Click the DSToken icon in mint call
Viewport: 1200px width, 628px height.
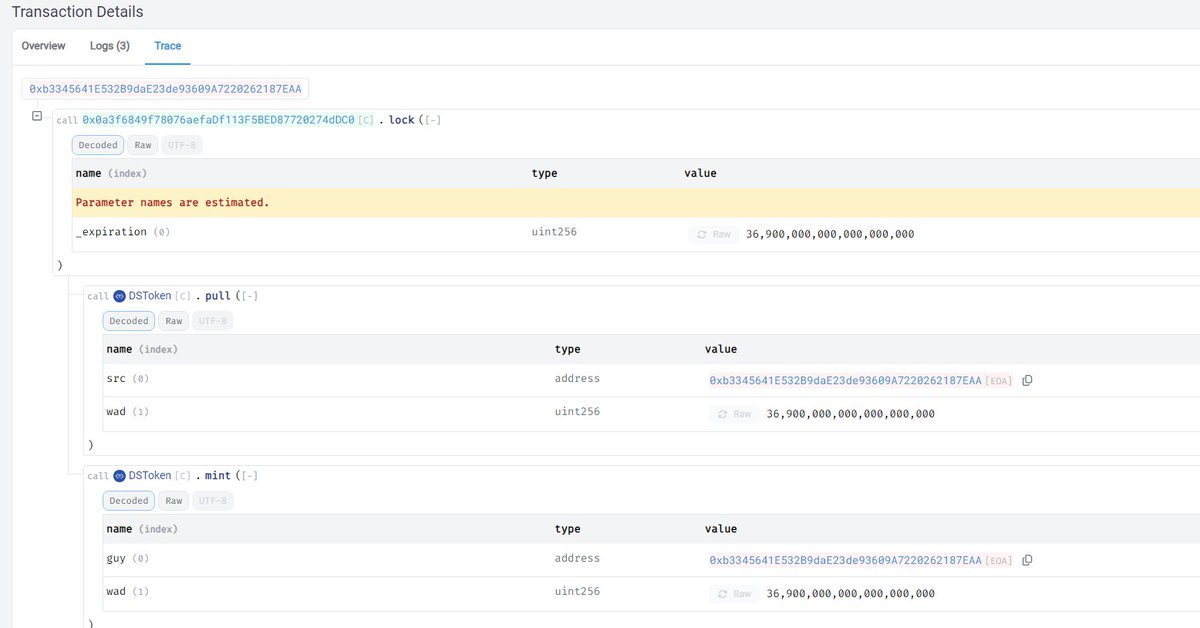119,475
